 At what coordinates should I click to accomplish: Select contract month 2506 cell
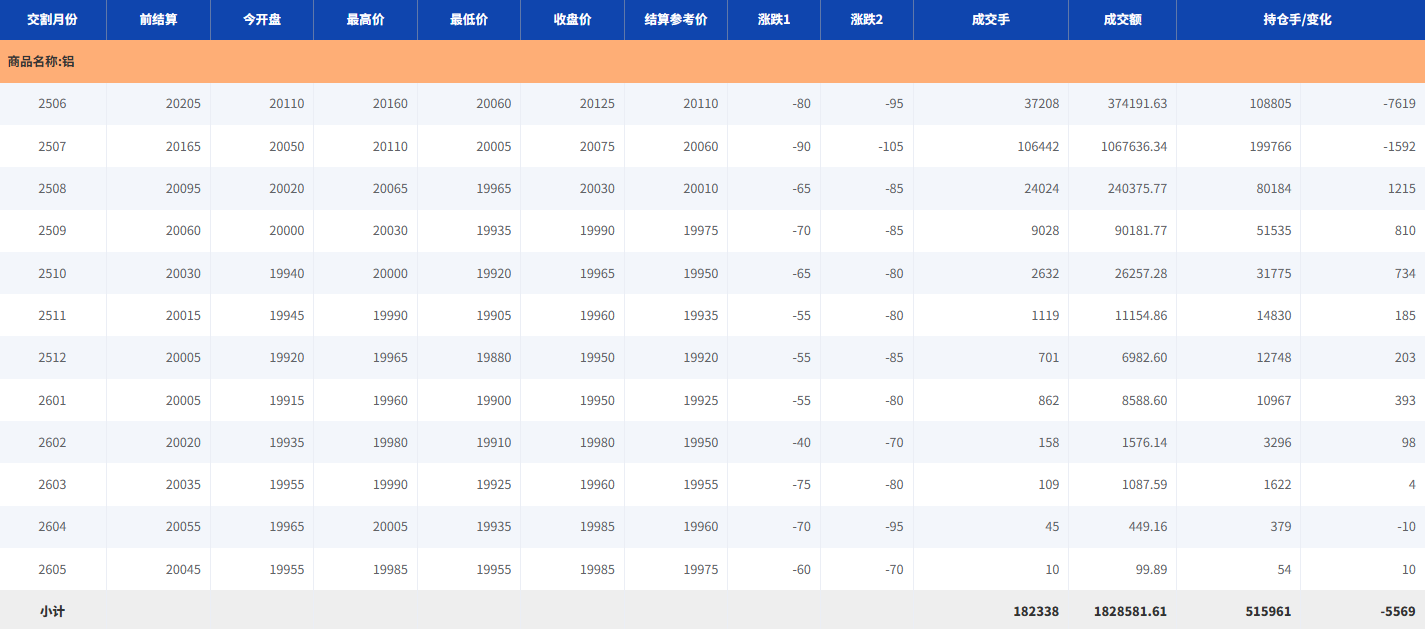pyautogui.click(x=52, y=104)
